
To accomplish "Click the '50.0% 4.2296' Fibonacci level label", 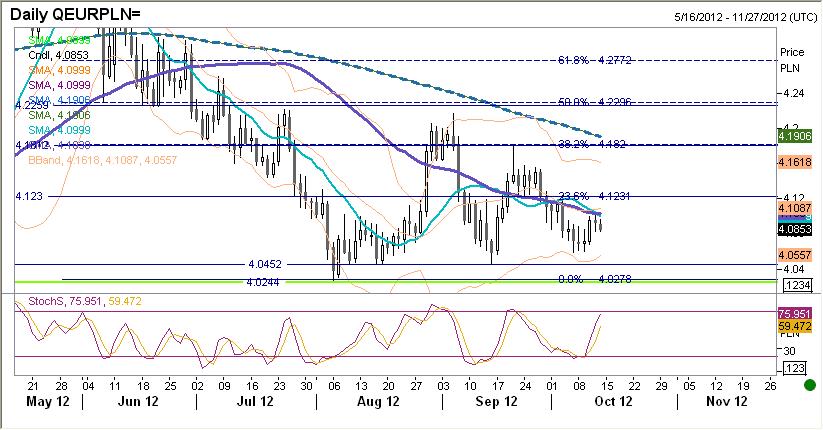I will [594, 102].
